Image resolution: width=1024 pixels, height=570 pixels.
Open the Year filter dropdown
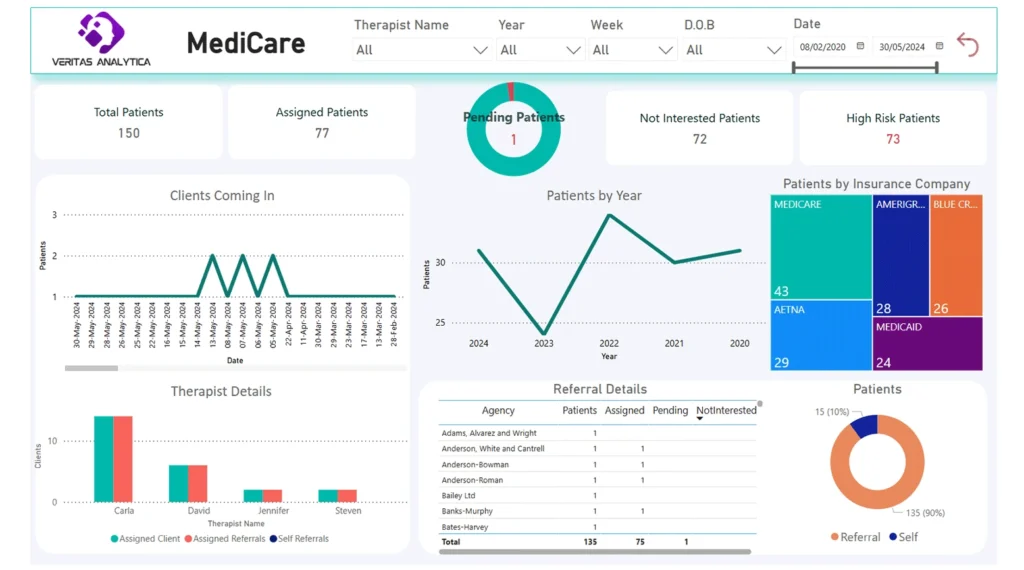pyautogui.click(x=573, y=50)
